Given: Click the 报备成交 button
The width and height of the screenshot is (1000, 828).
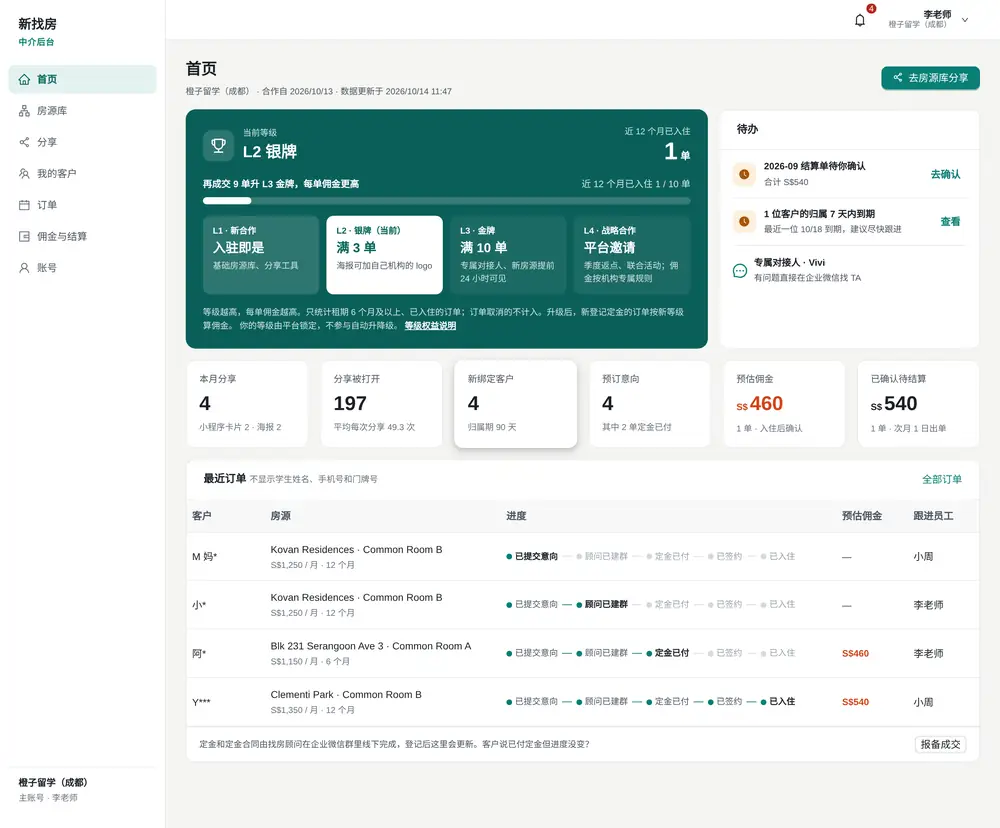Looking at the screenshot, I should [x=941, y=744].
